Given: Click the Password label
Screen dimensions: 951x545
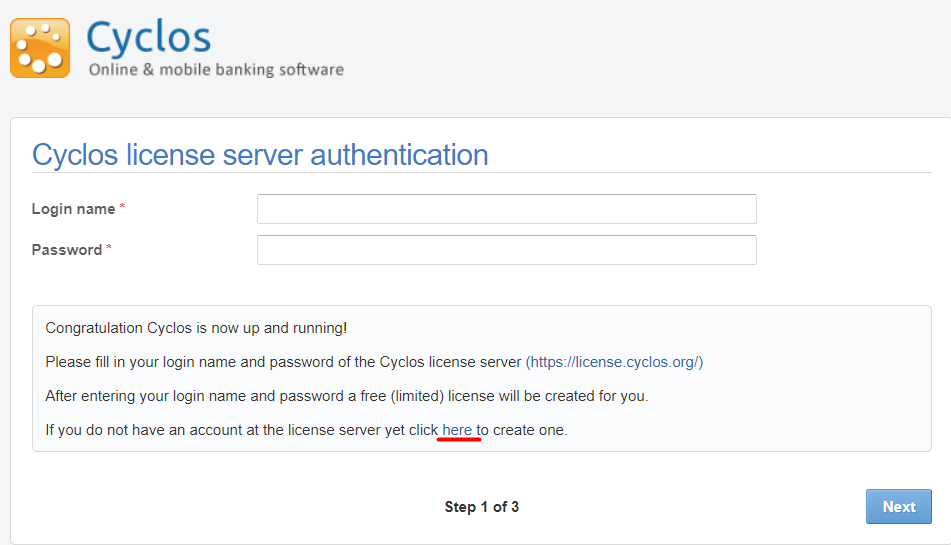Looking at the screenshot, I should (67, 250).
